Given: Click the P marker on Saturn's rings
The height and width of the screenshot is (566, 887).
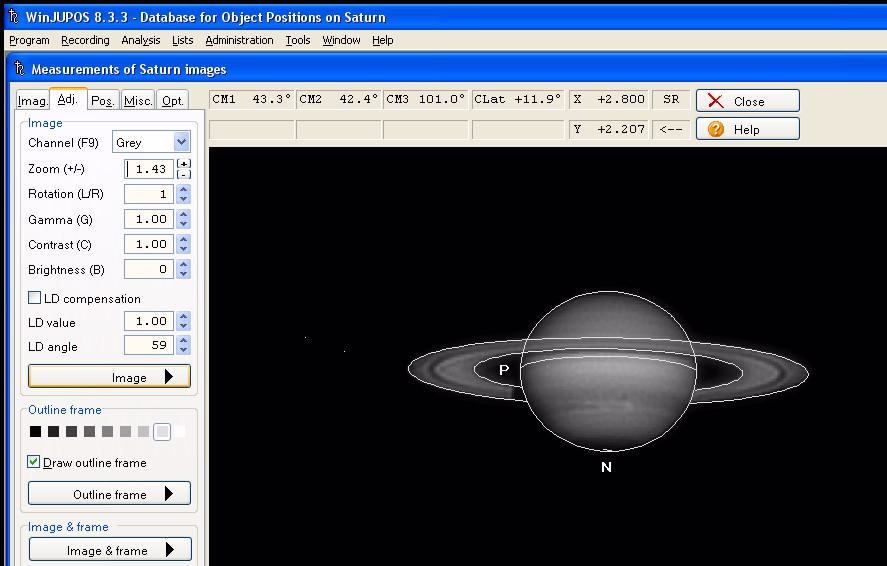Looking at the screenshot, I should [x=504, y=370].
